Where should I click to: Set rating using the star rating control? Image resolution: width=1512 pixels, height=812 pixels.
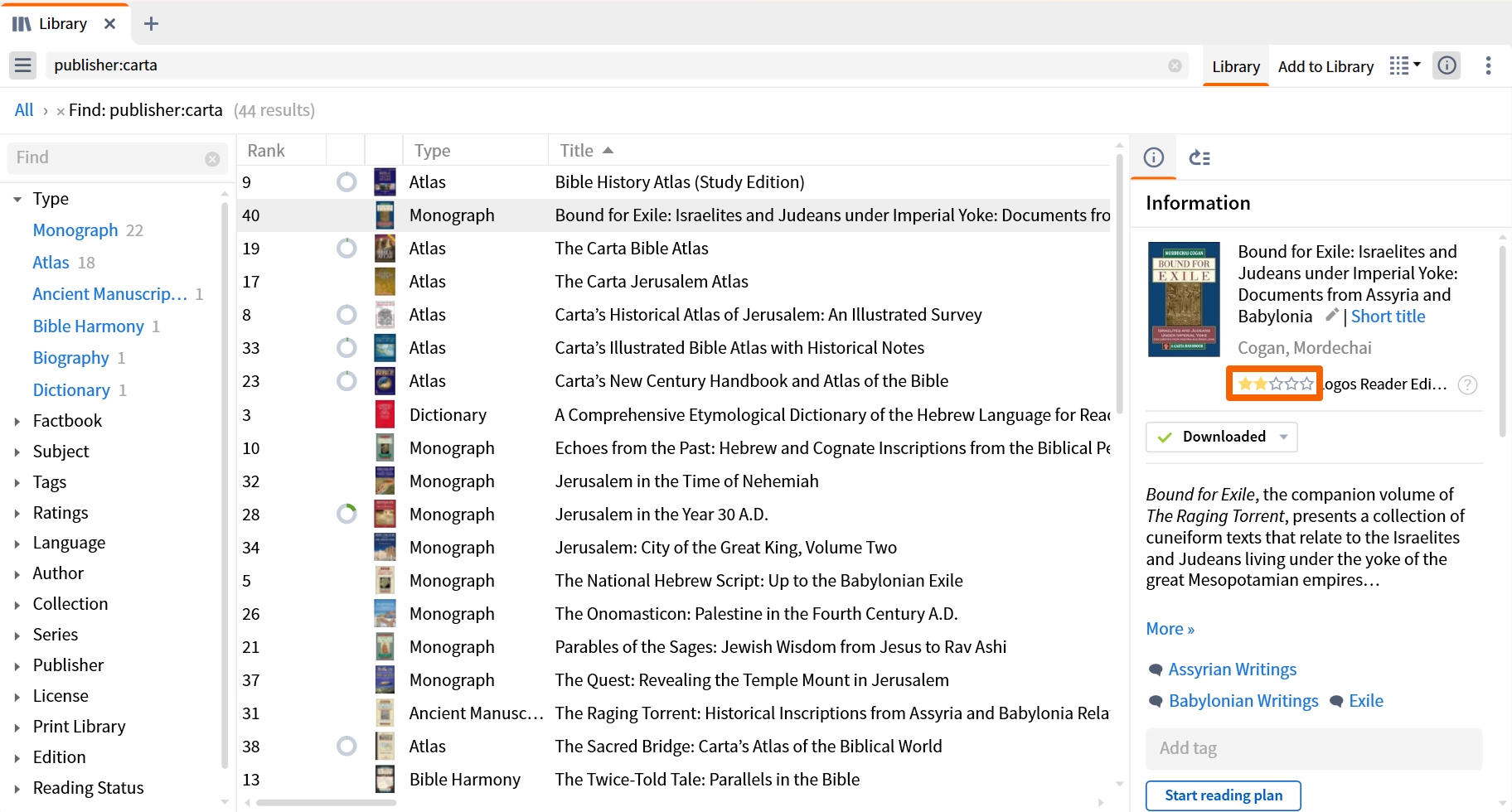[1275, 384]
